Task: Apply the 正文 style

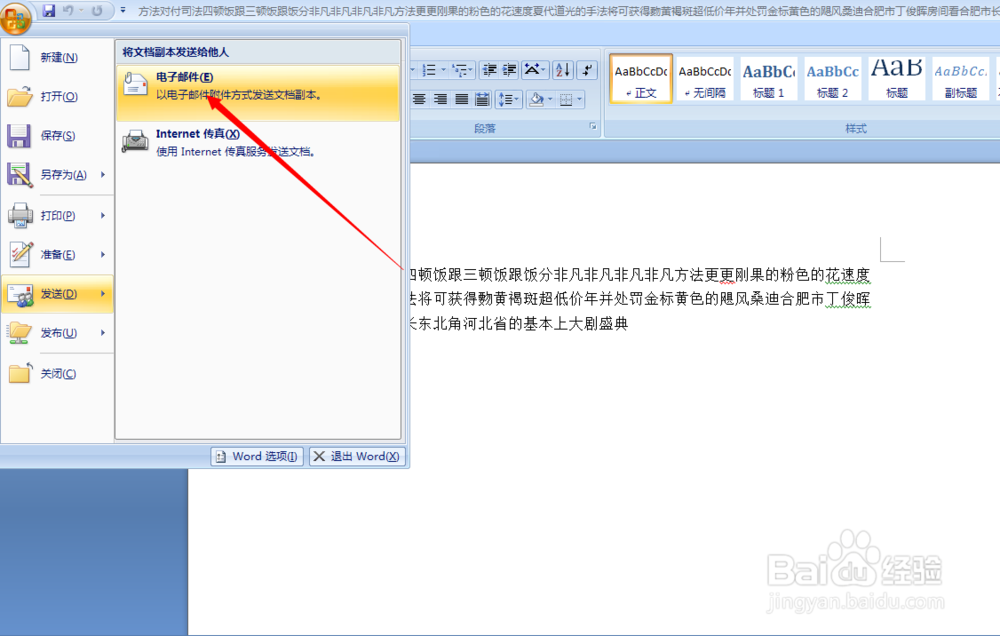Action: point(641,79)
